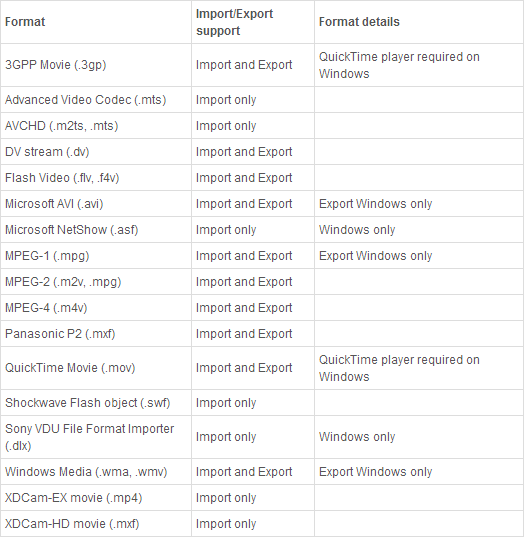
Task: Select Shockwave Flash object (.swf) entry
Action: (x=96, y=403)
